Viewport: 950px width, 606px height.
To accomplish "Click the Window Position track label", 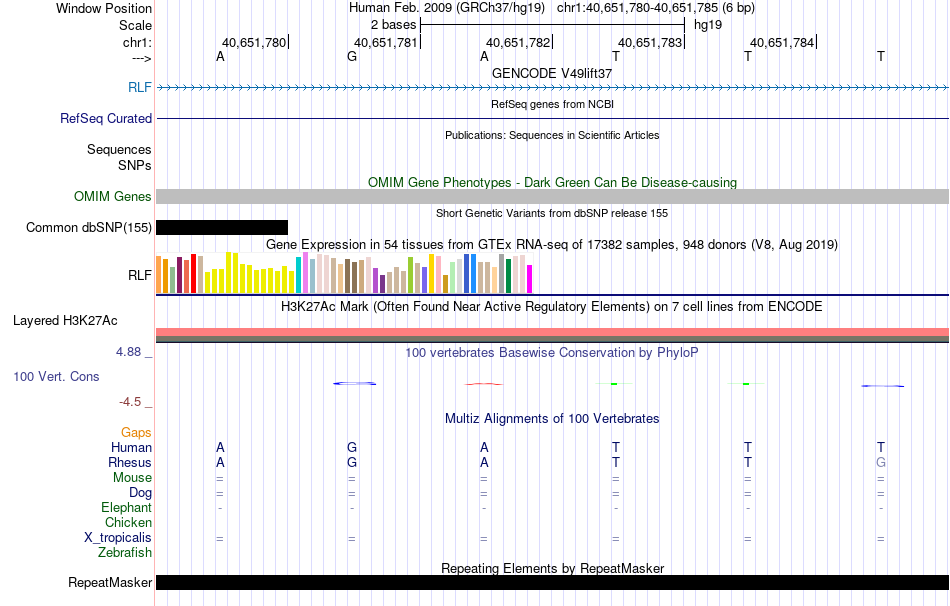I will 104,8.
